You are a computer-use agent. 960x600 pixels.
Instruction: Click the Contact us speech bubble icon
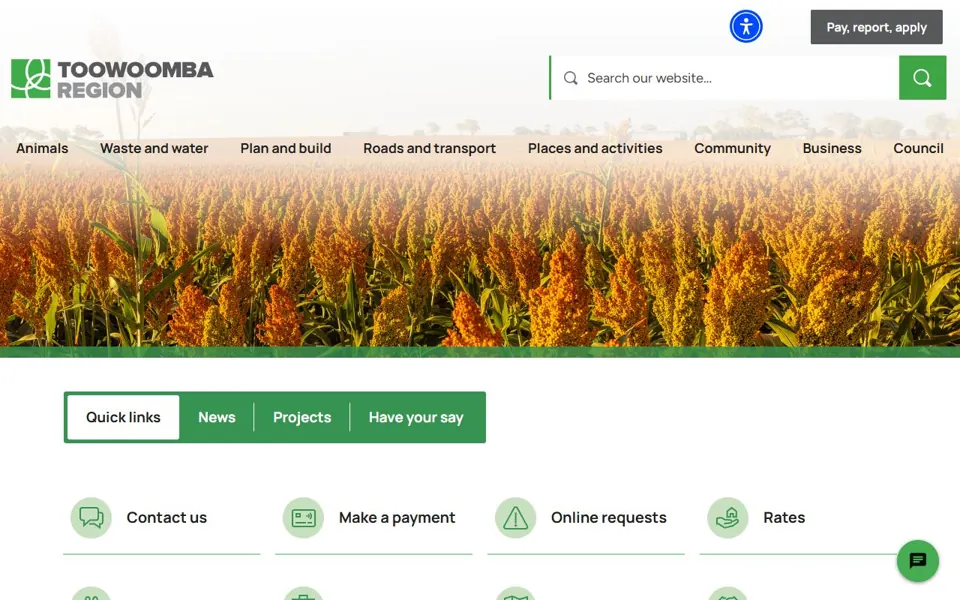(x=91, y=518)
